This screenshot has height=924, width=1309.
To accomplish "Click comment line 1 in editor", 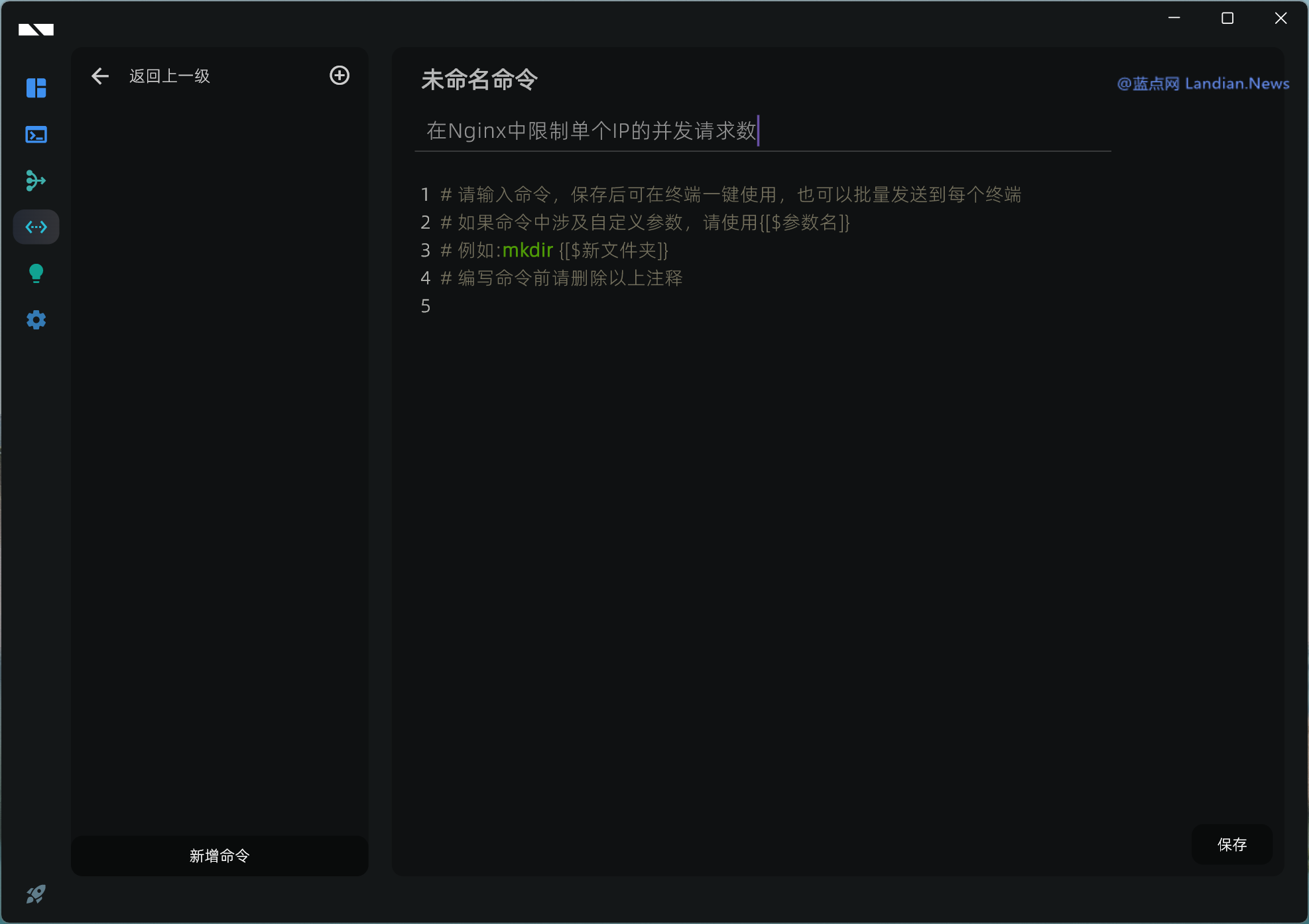I will (x=729, y=195).
